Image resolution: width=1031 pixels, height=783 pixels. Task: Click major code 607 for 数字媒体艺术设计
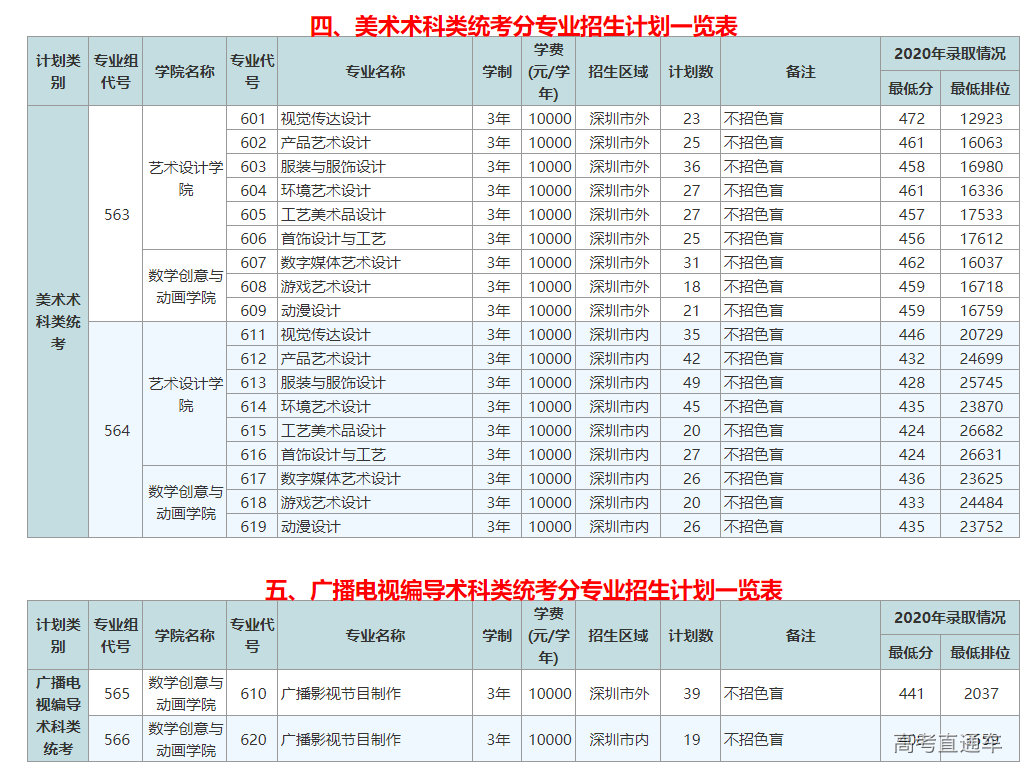(x=253, y=262)
